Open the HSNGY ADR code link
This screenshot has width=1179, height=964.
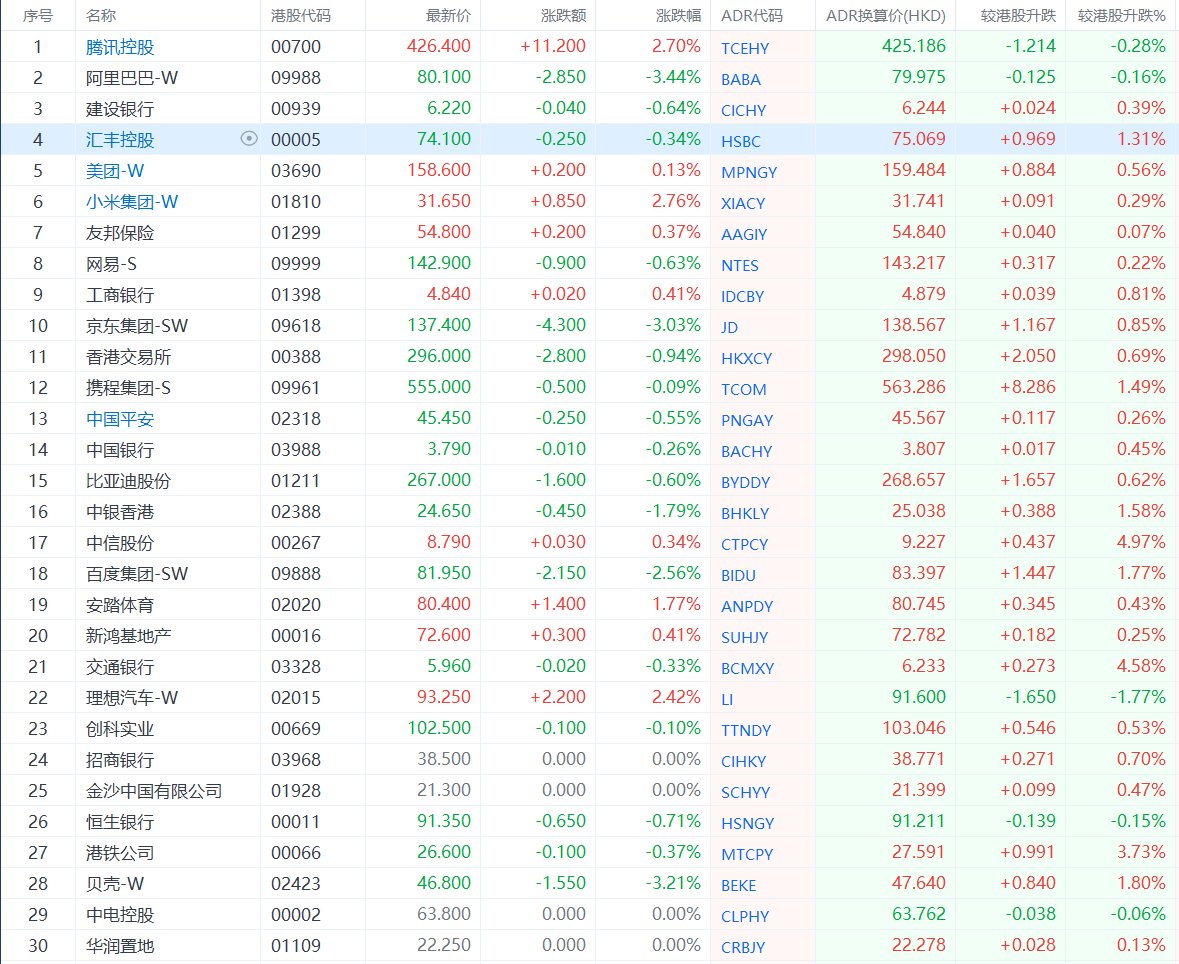[747, 824]
